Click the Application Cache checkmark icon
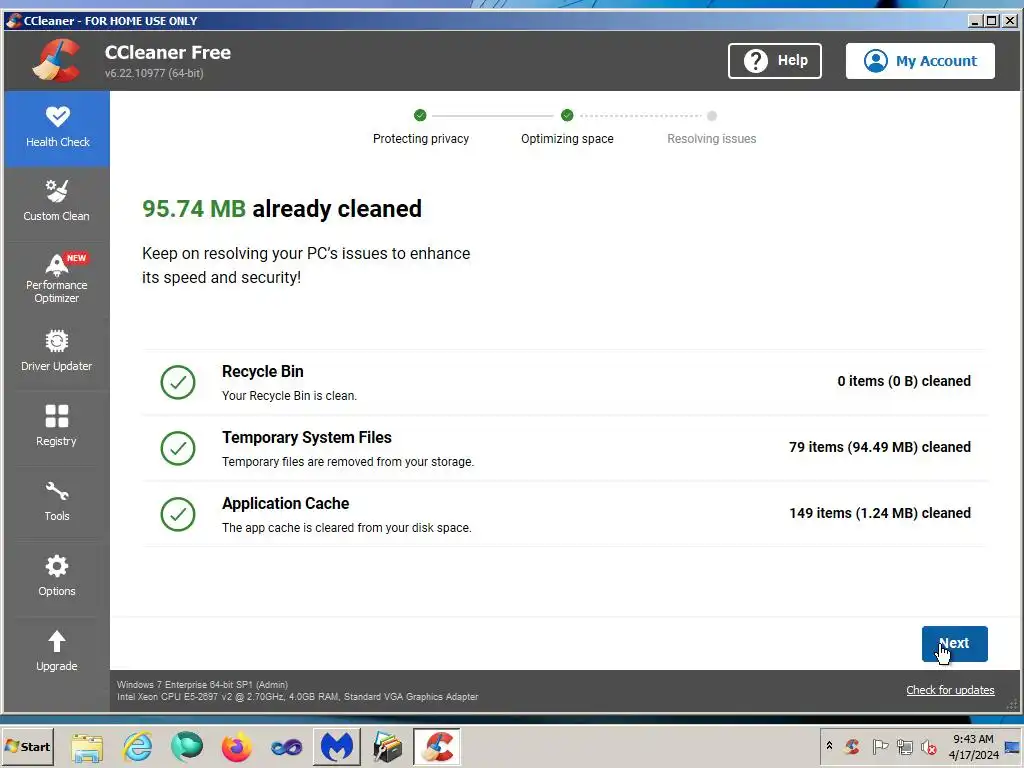This screenshot has width=1024, height=768. tap(178, 514)
